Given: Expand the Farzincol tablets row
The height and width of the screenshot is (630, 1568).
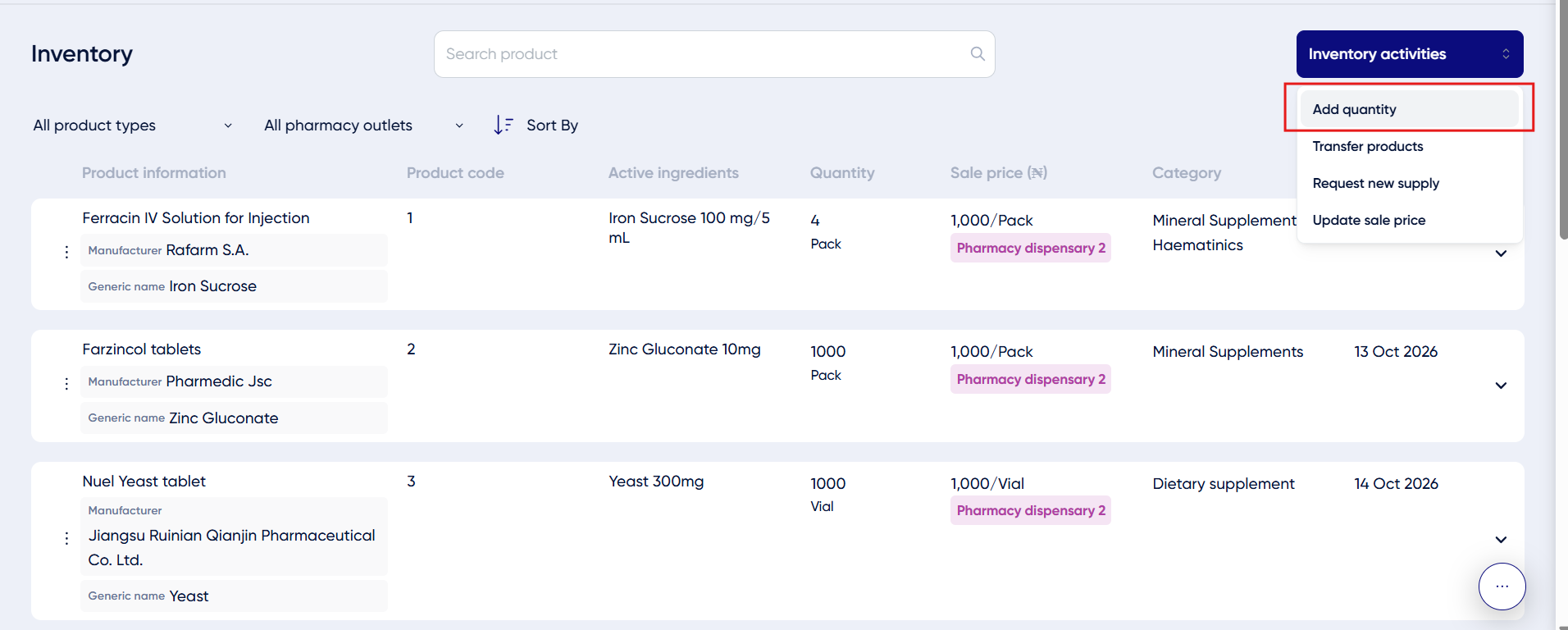Looking at the screenshot, I should pos(1501,386).
